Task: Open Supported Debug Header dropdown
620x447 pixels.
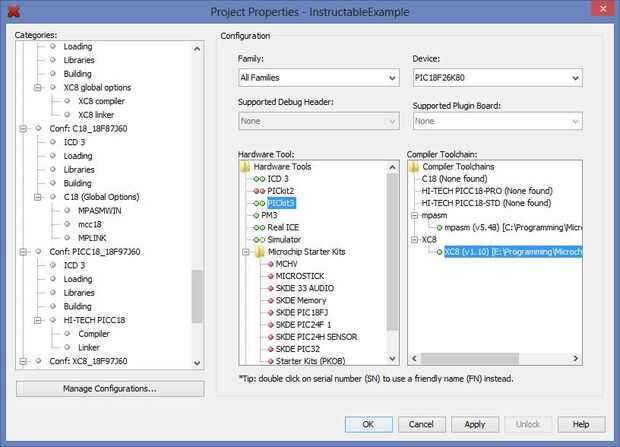Action: [319, 121]
